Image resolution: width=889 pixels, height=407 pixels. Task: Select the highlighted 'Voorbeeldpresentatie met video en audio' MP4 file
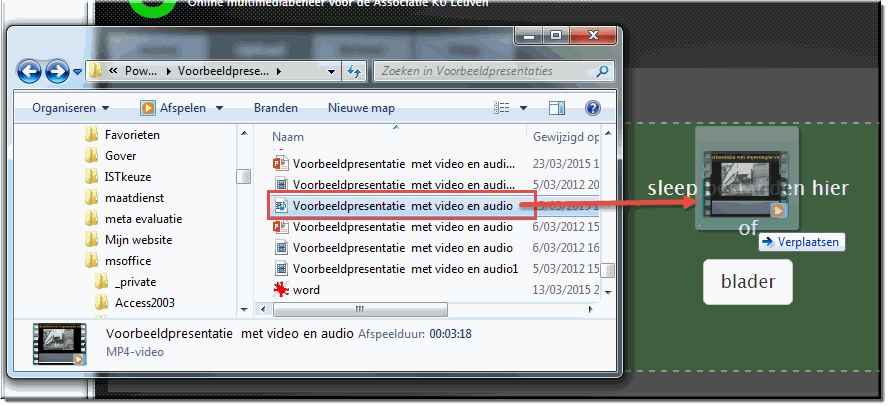(402, 206)
